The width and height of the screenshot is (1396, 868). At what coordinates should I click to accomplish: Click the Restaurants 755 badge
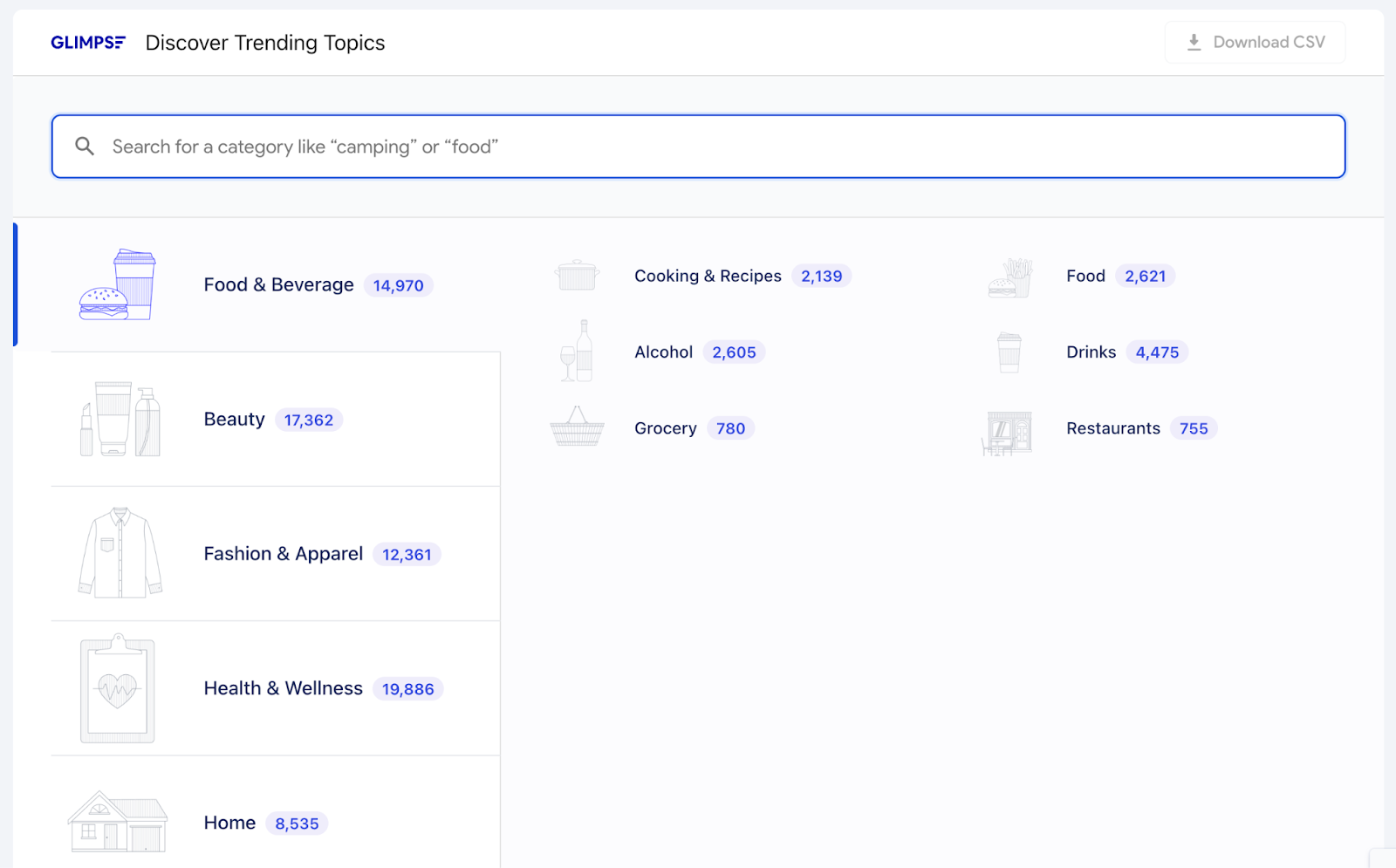pos(1193,428)
